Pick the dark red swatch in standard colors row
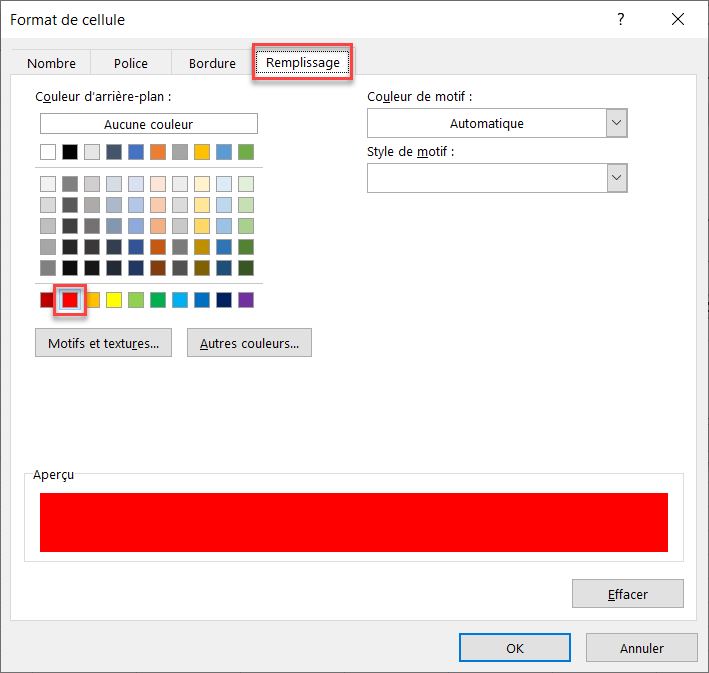Viewport: 709px width, 673px height. pos(47,300)
